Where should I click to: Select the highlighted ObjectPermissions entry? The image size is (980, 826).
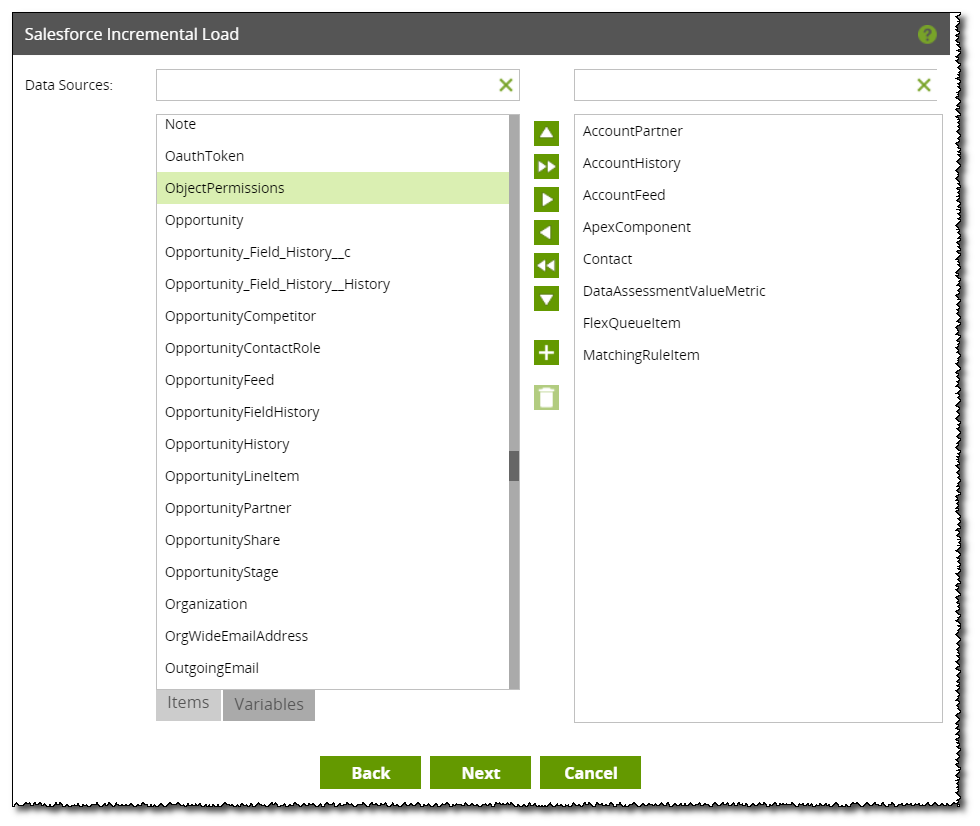point(332,188)
